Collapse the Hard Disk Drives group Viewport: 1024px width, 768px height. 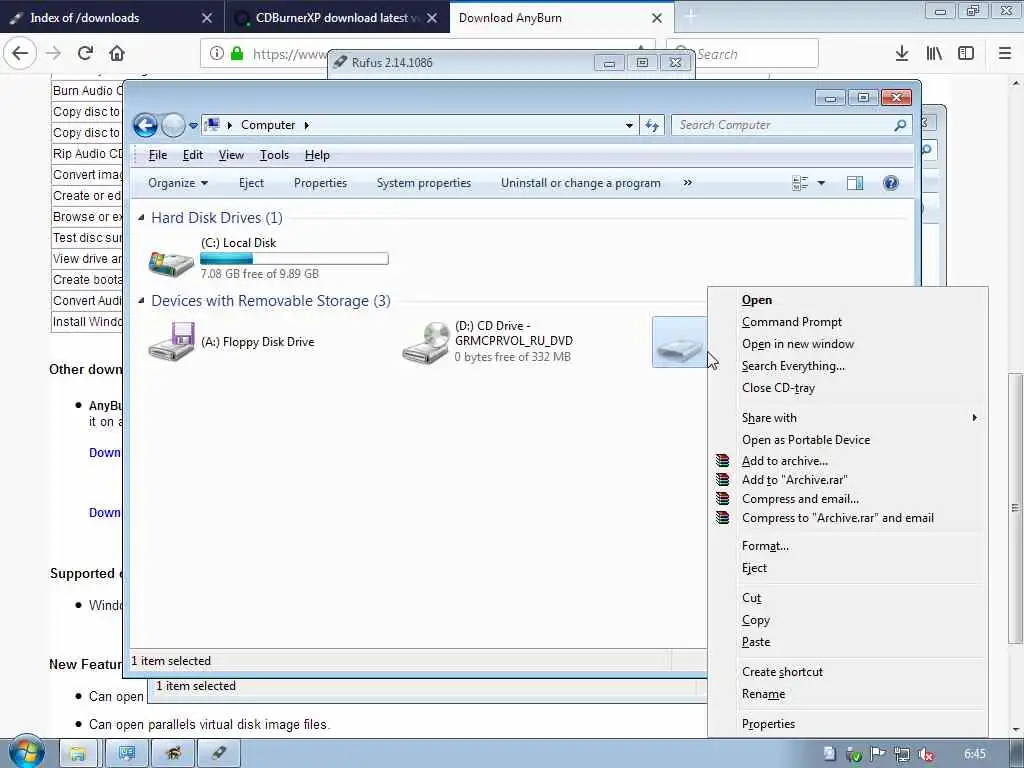coord(141,217)
